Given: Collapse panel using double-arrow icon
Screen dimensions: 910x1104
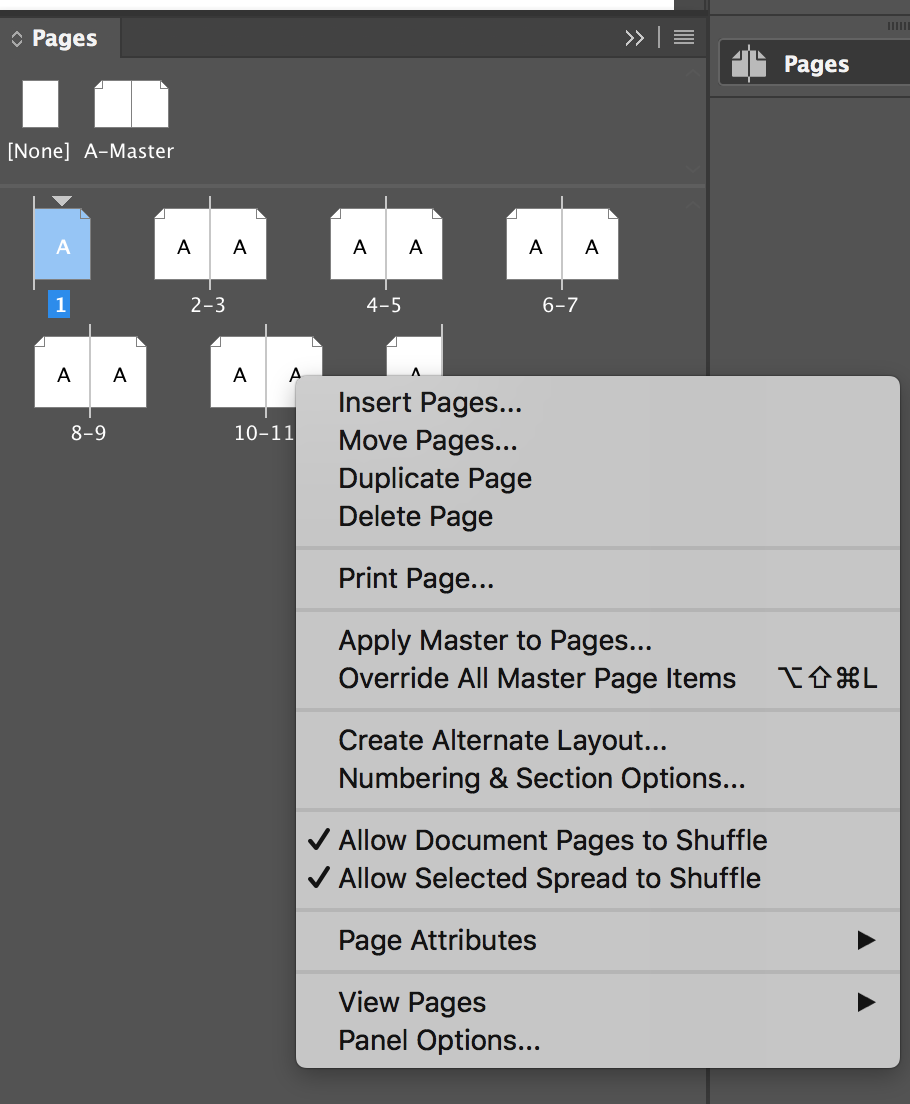Looking at the screenshot, I should (634, 38).
